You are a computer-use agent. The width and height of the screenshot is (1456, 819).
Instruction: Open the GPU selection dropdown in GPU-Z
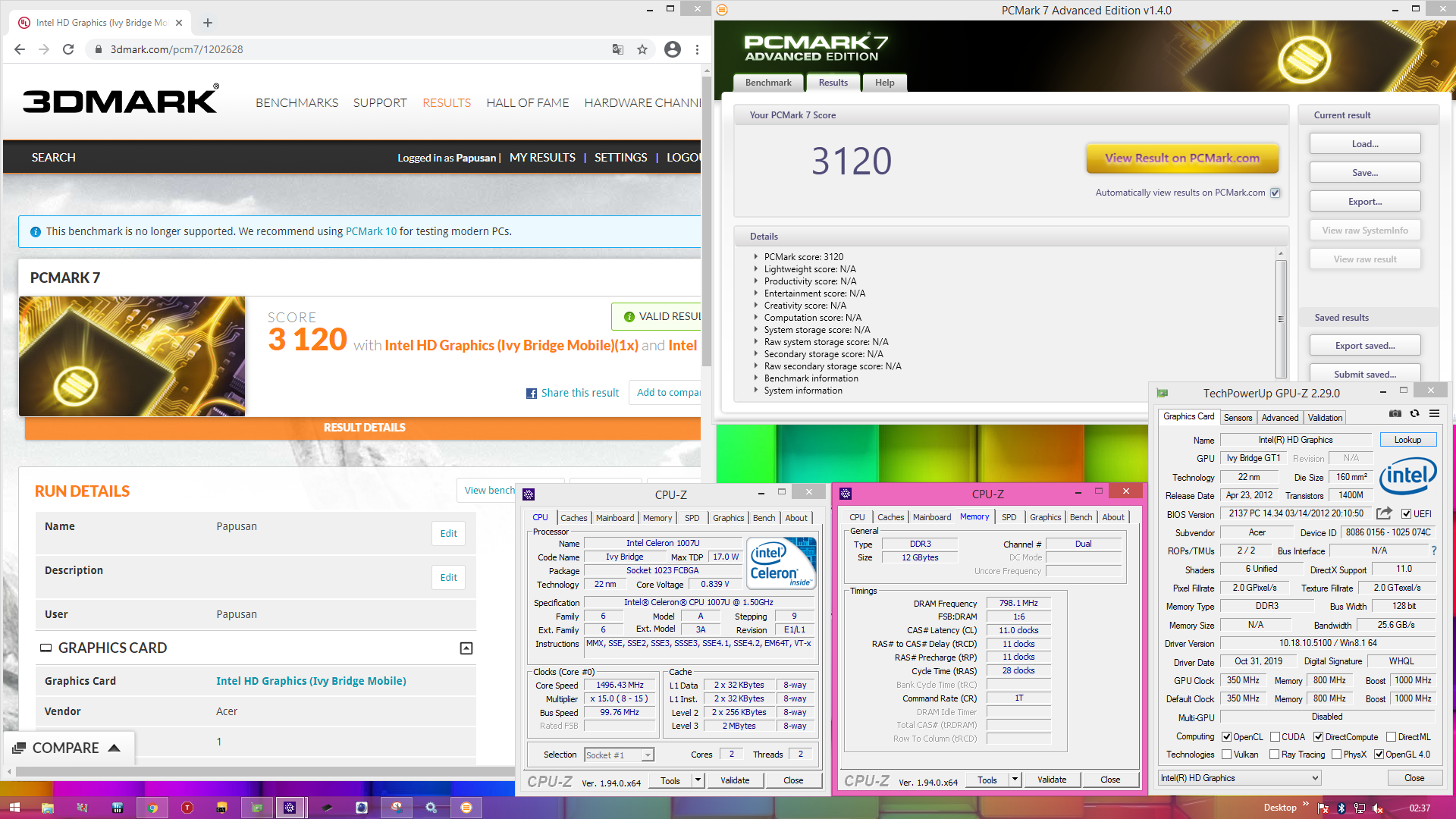pos(1240,778)
